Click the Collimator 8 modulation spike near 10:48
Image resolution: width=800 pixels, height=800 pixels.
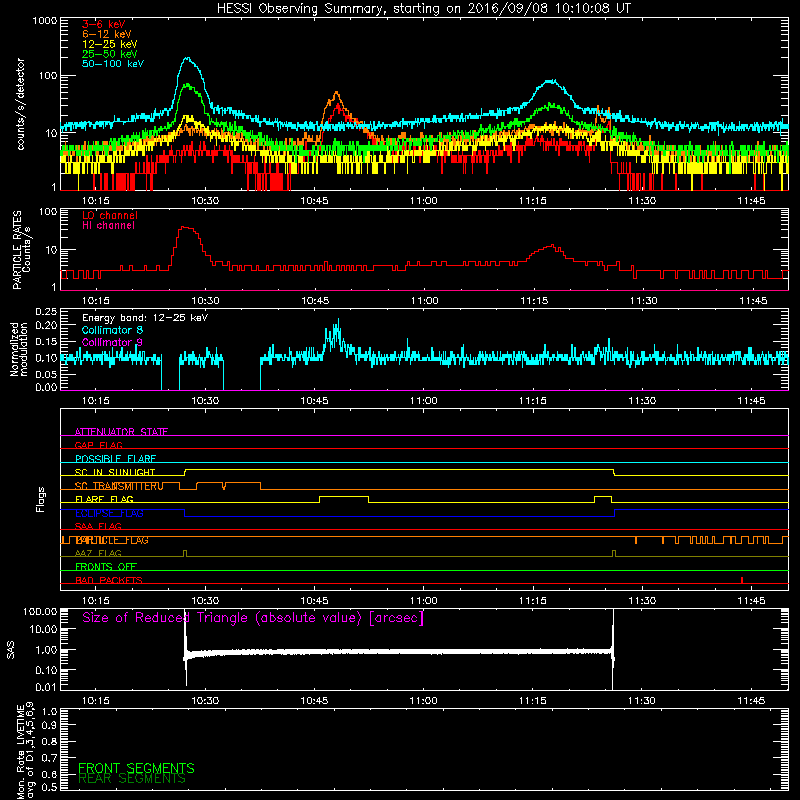point(337,324)
